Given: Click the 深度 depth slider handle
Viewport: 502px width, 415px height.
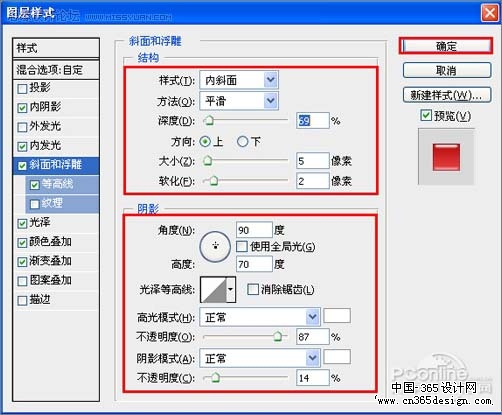Looking at the screenshot, I should point(209,120).
